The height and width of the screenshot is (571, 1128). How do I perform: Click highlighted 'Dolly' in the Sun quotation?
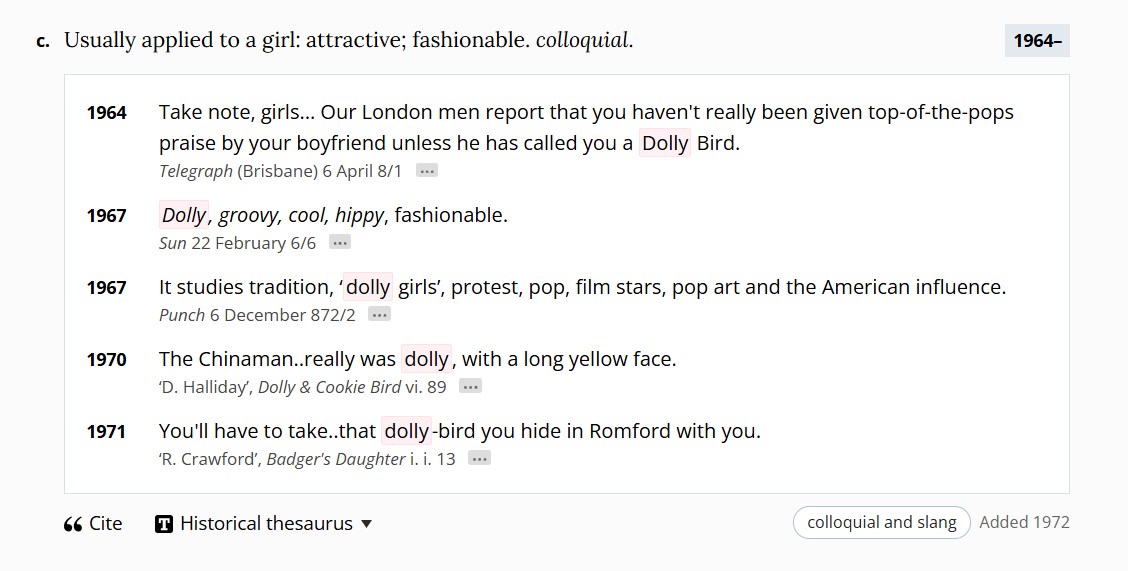pos(183,215)
